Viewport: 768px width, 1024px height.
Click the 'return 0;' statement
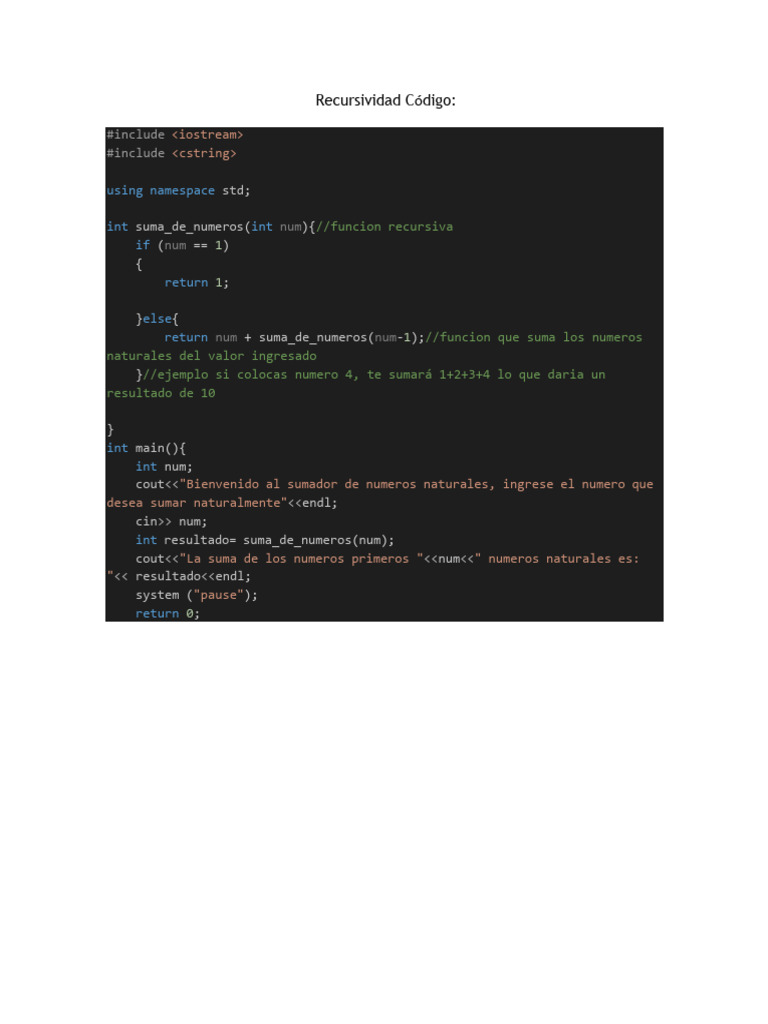pos(167,614)
